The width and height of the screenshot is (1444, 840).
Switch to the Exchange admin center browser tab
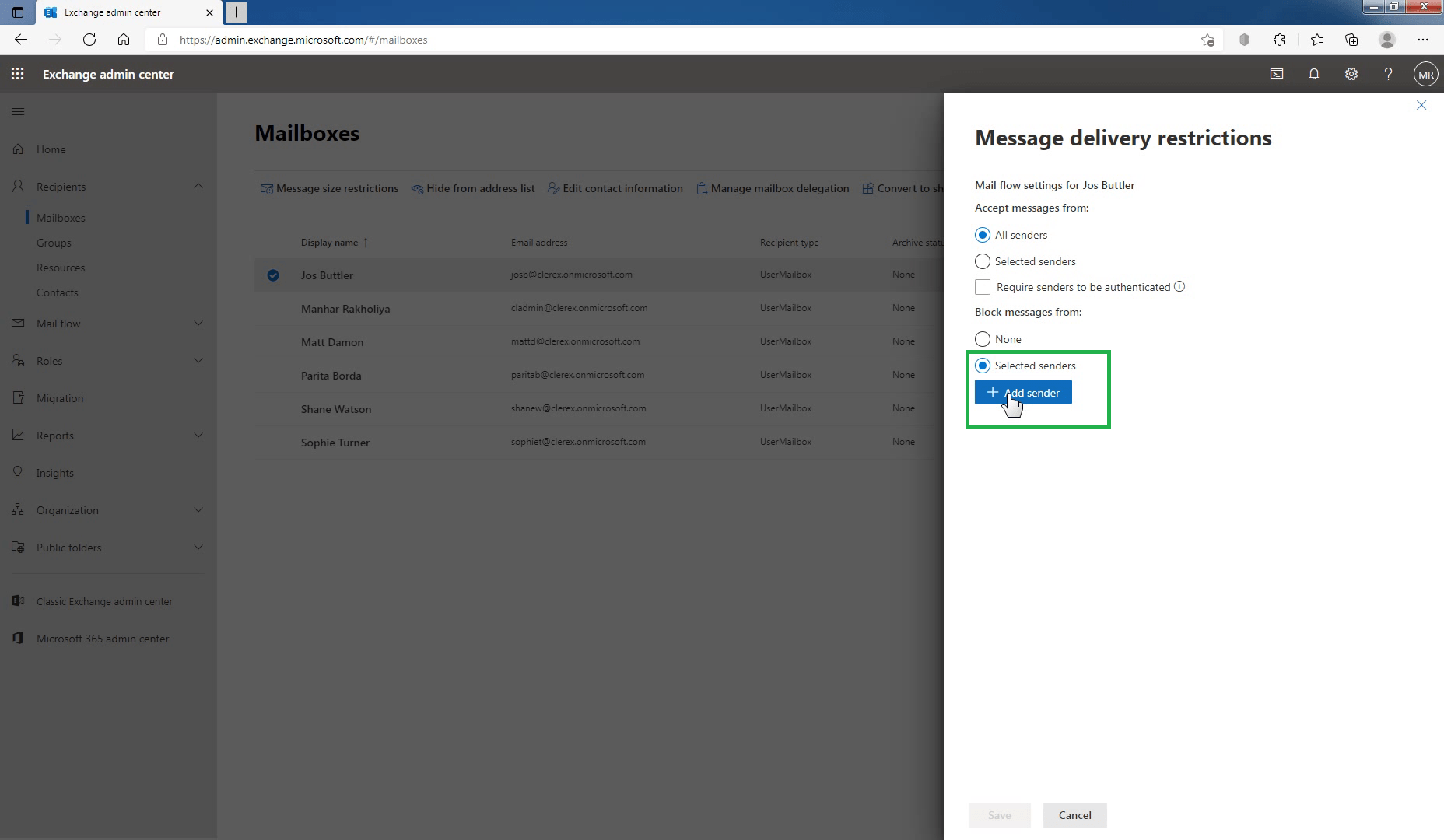(x=111, y=12)
